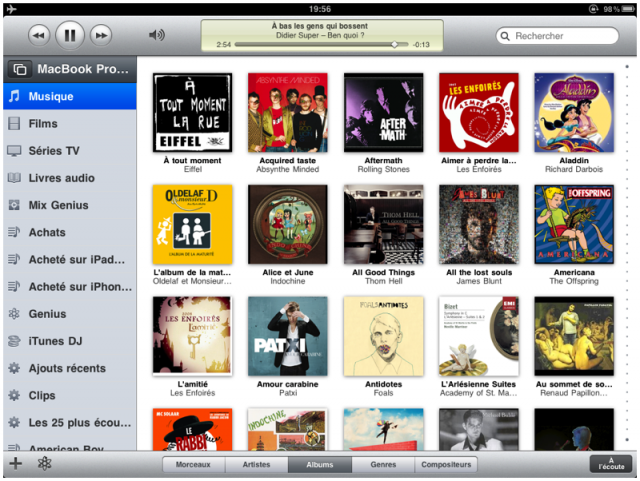Open Ajouts récents smart playlist
This screenshot has height=481, width=640.
point(70,368)
